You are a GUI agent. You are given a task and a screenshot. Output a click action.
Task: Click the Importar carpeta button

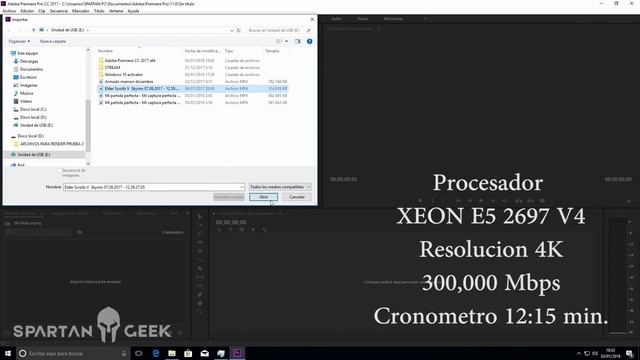point(229,197)
